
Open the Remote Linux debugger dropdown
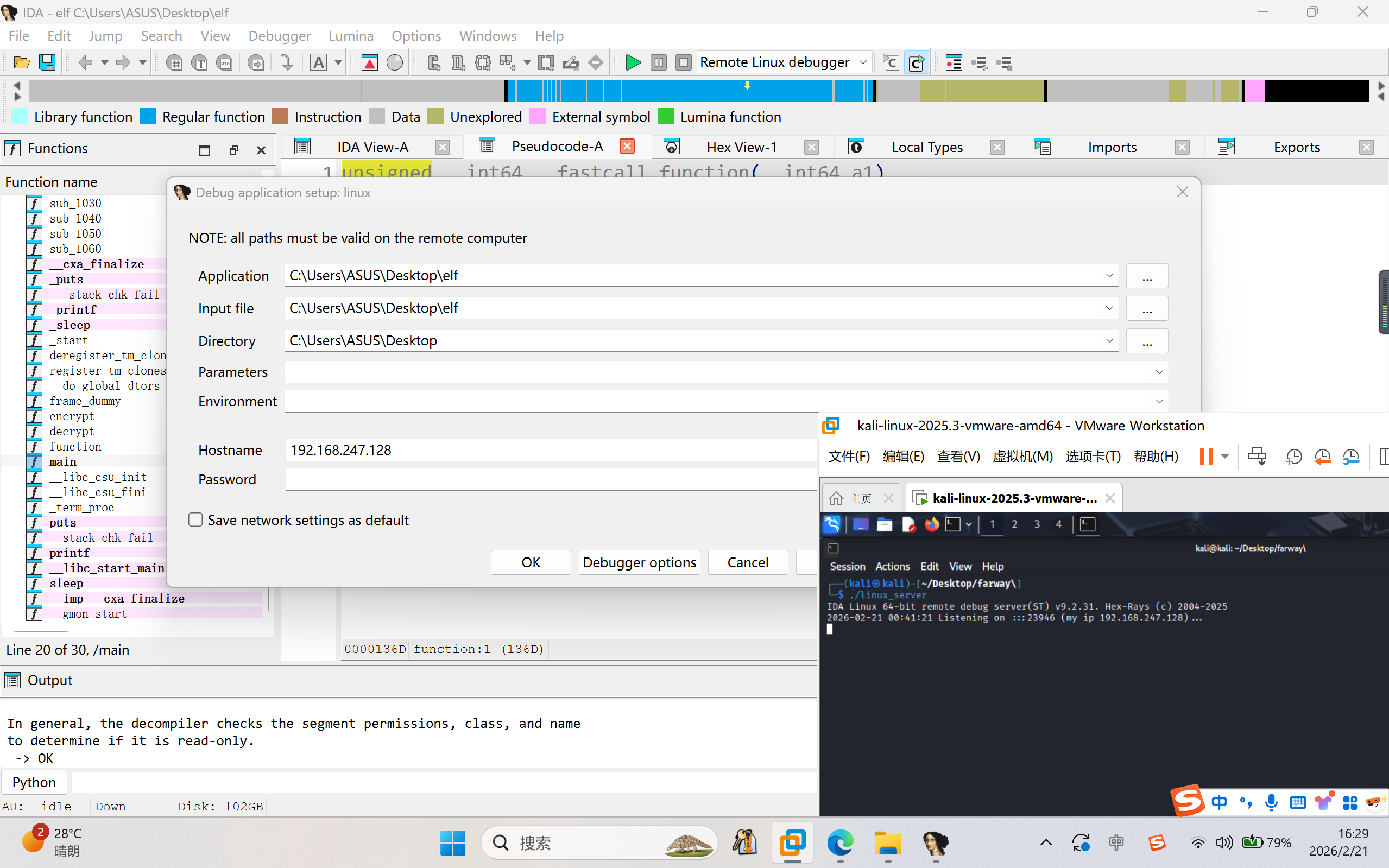point(862,62)
